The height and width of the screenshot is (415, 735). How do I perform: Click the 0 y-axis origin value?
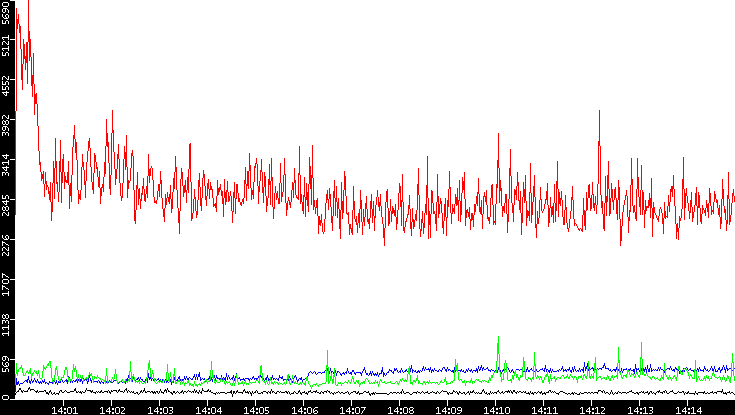point(5,398)
